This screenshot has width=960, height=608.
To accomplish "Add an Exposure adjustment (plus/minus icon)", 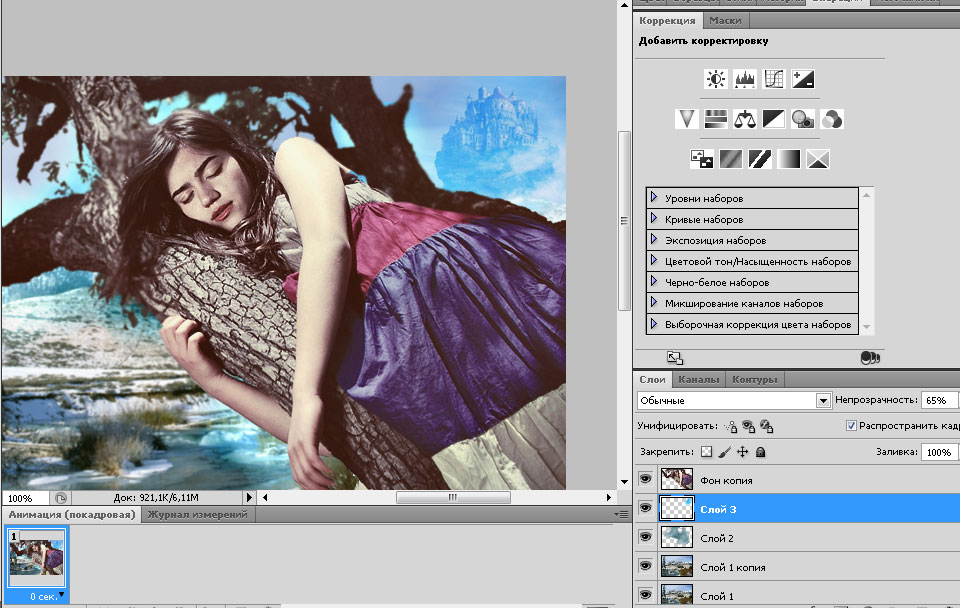I will click(x=803, y=79).
